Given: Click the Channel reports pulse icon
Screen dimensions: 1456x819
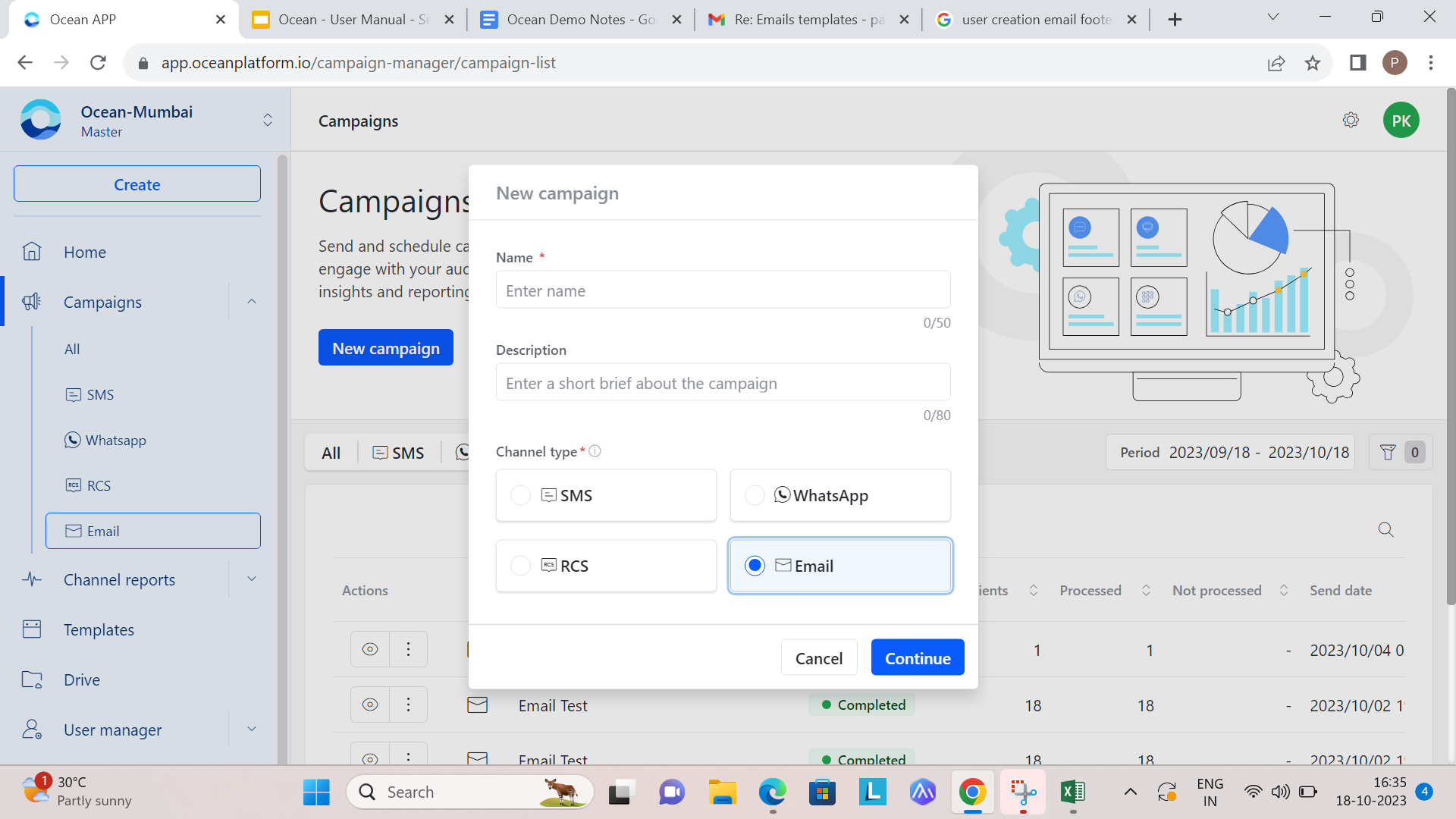Looking at the screenshot, I should pos(32,579).
